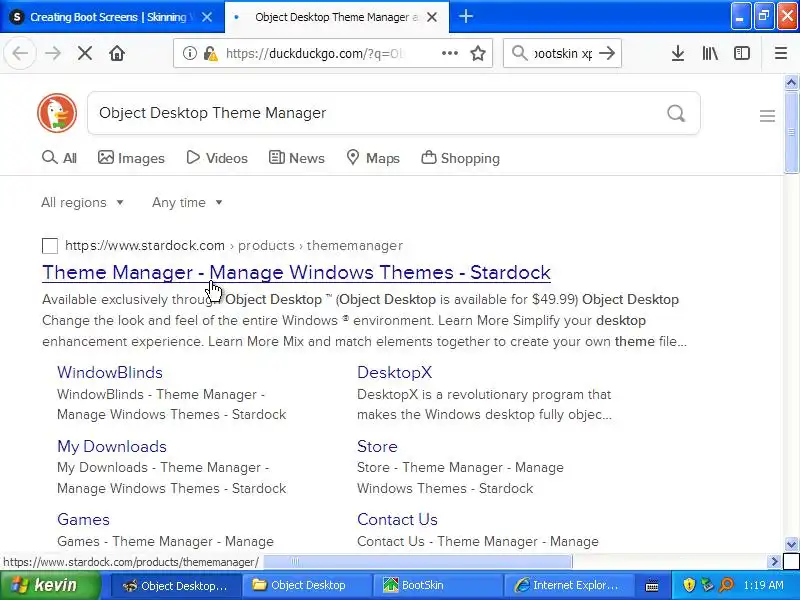Expand the All regions dropdown
800x600 pixels.
pyautogui.click(x=82, y=203)
